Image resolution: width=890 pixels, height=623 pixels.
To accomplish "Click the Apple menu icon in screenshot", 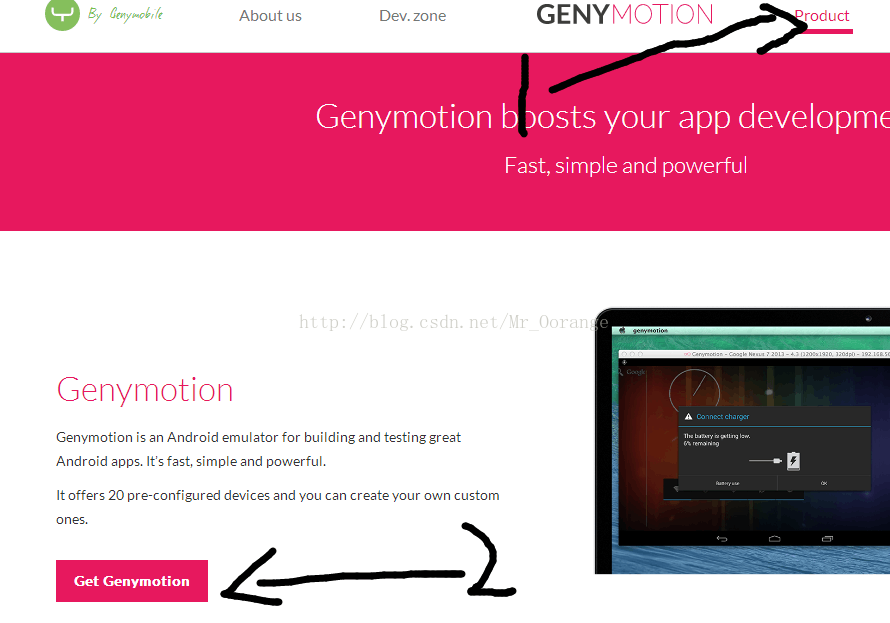I will 622,330.
